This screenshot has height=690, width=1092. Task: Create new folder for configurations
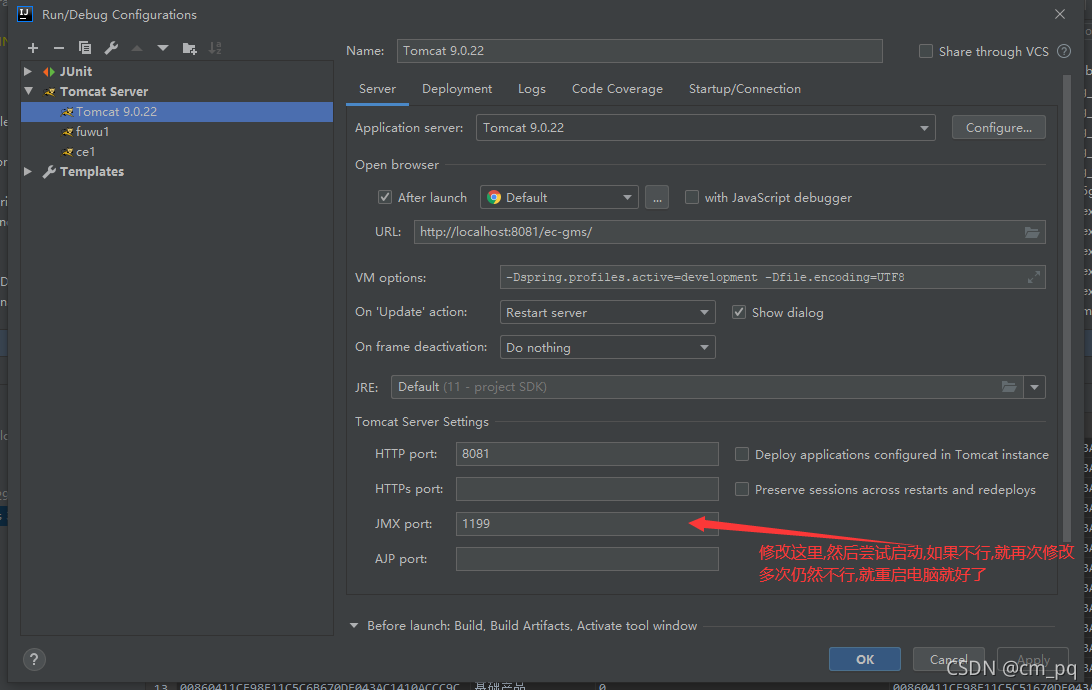[x=189, y=48]
